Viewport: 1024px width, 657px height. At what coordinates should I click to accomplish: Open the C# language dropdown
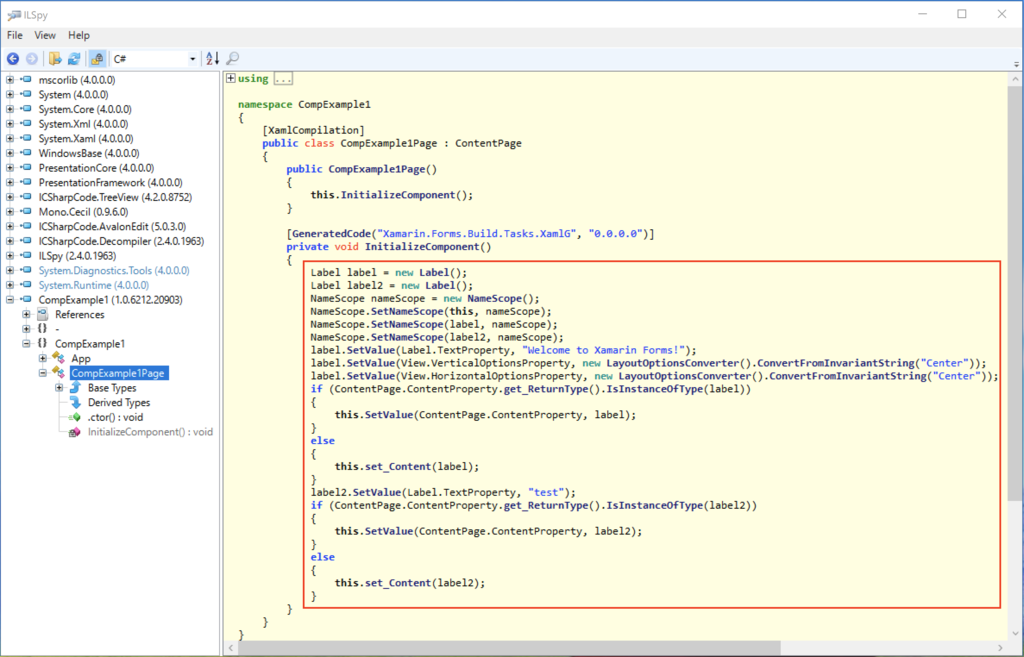click(155, 59)
